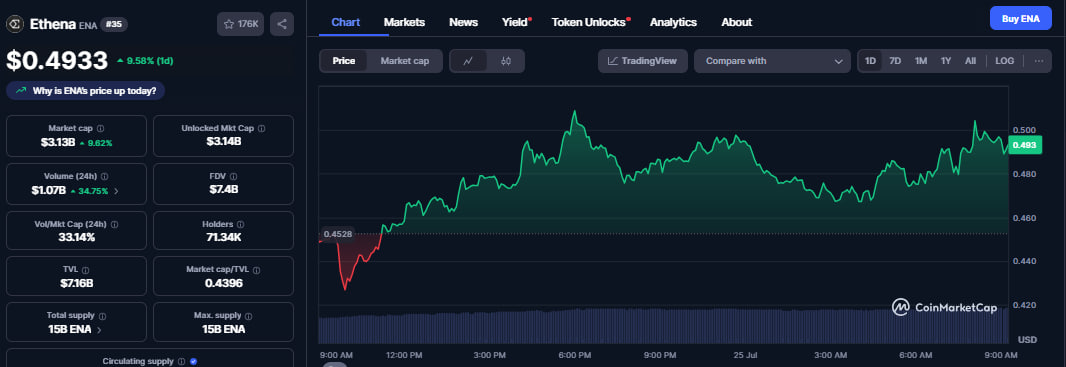Open Why is ENA's price up today
The height and width of the screenshot is (367, 1066).
[86, 90]
